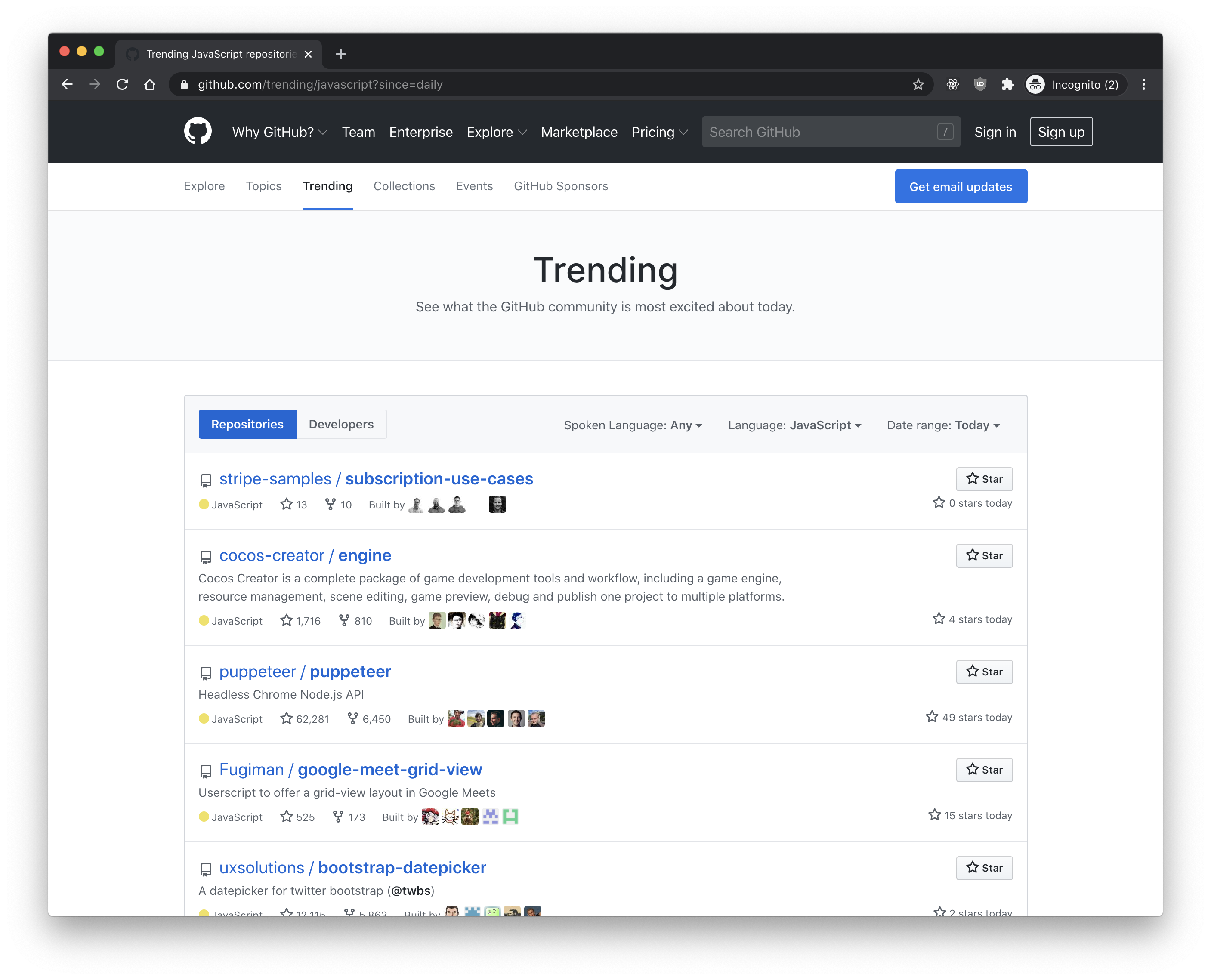Switch to the Developers toggle
Image resolution: width=1211 pixels, height=980 pixels.
pos(342,425)
